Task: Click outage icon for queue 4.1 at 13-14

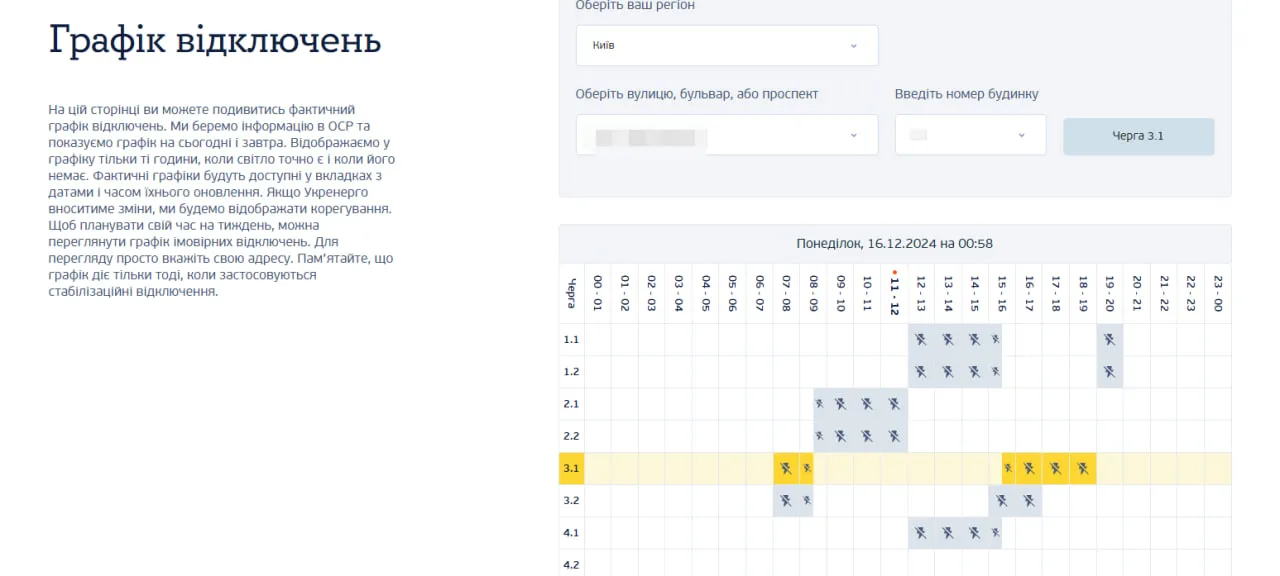Action: [948, 533]
